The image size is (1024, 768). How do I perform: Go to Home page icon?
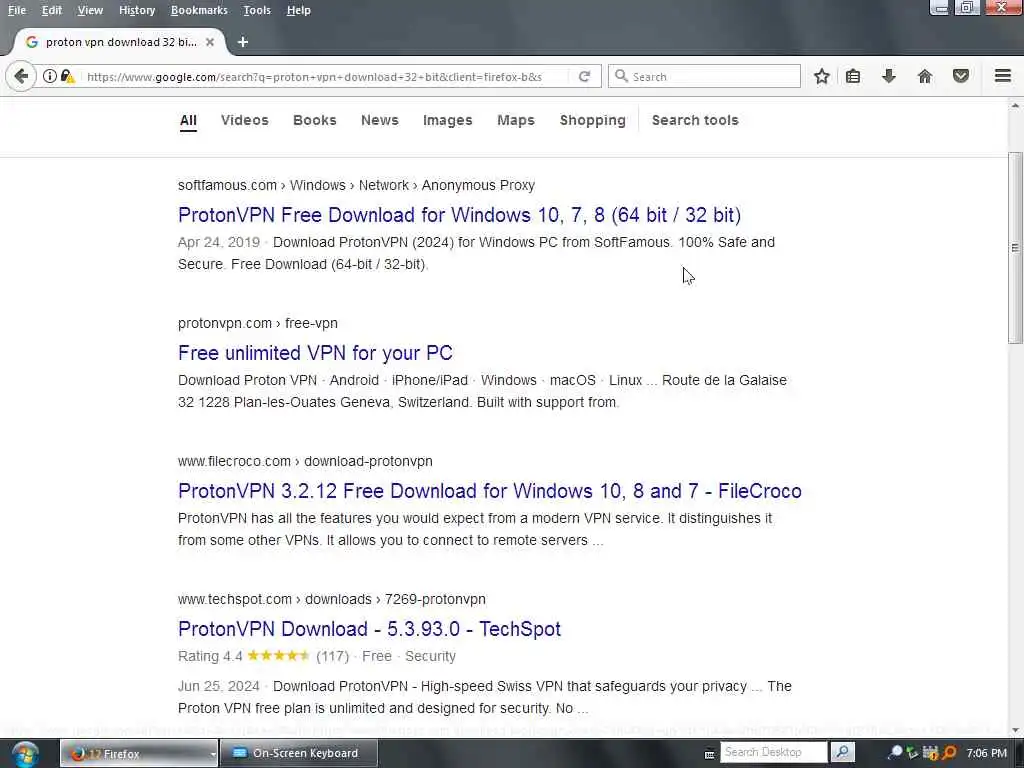pyautogui.click(x=925, y=76)
